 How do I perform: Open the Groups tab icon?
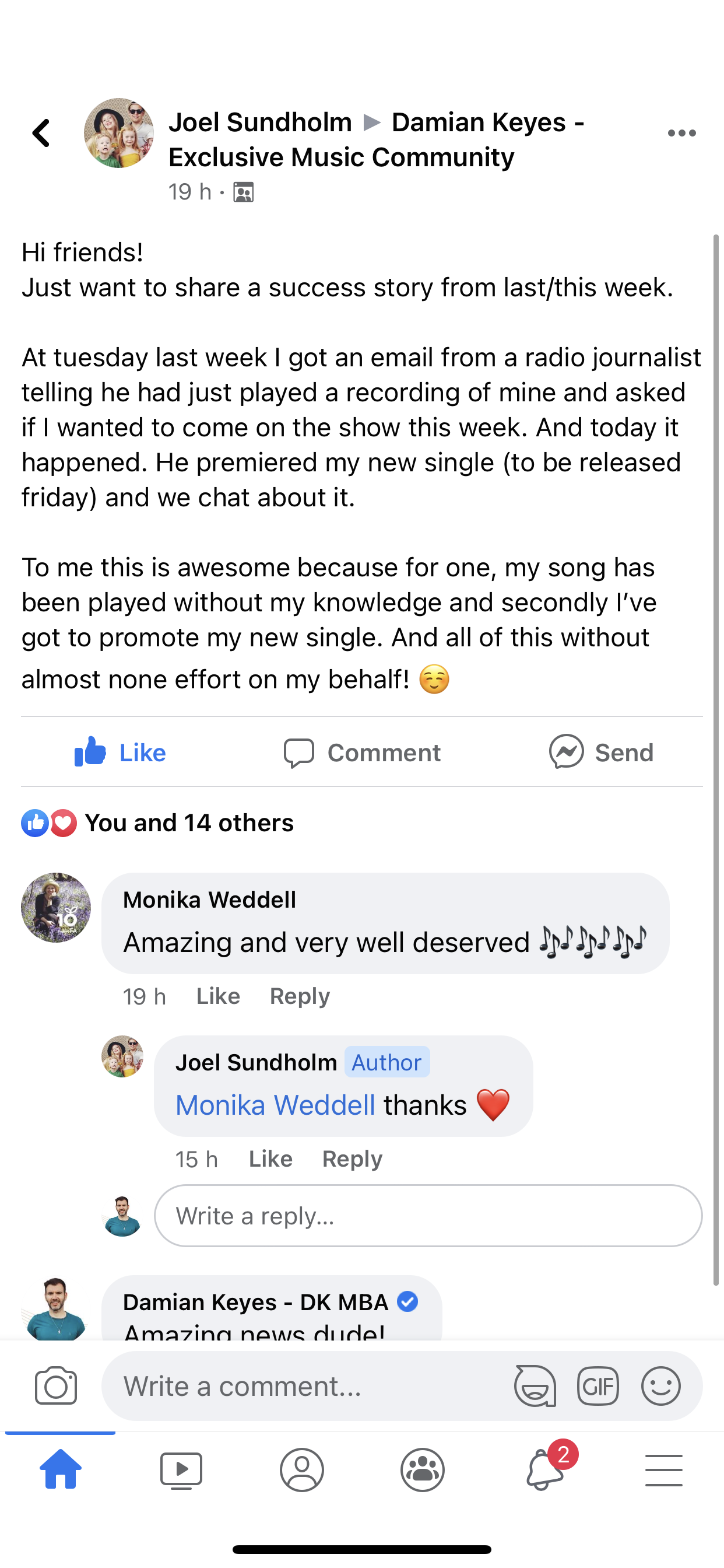tap(422, 1469)
